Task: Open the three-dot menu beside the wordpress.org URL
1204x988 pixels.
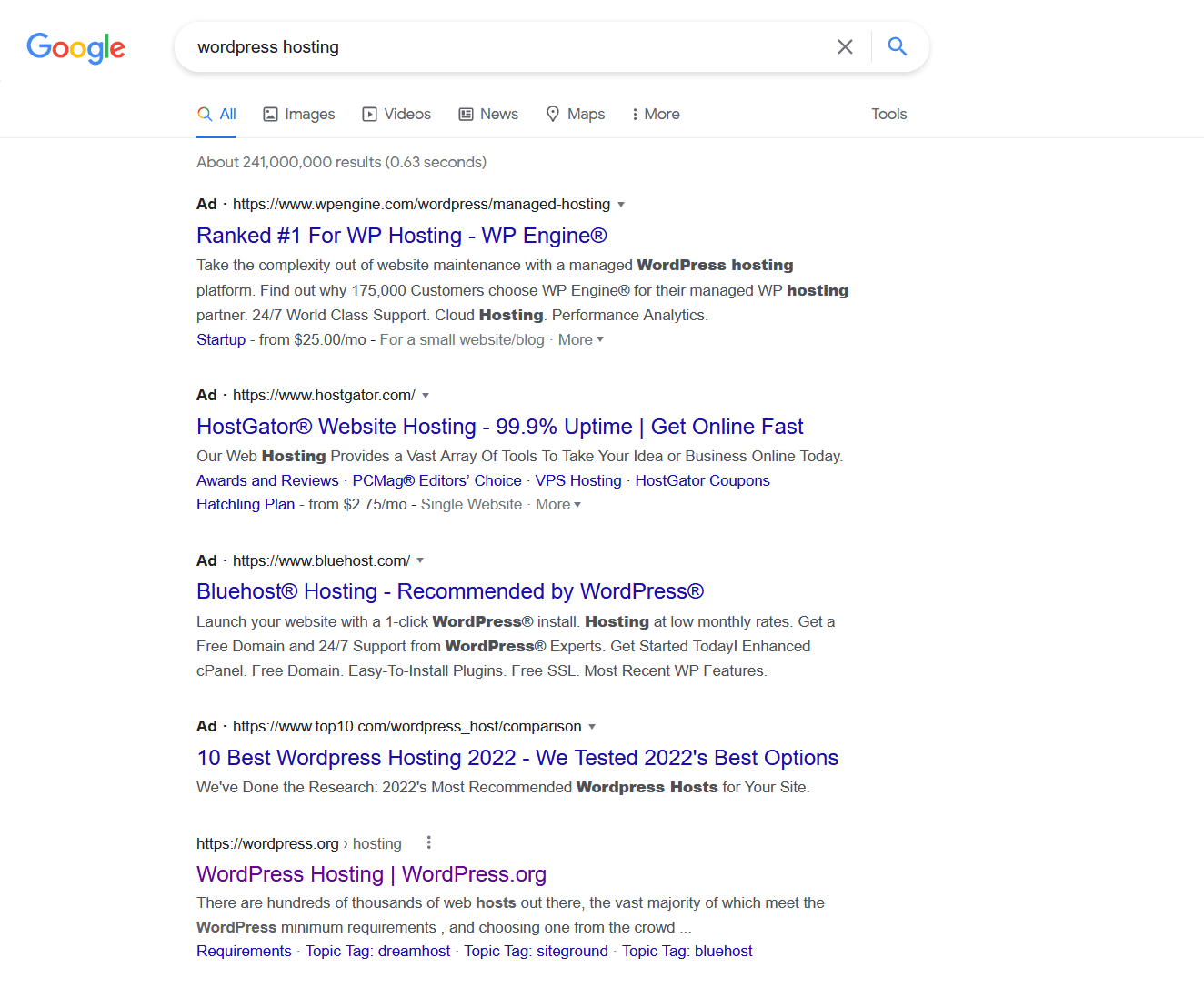Action: tap(428, 842)
